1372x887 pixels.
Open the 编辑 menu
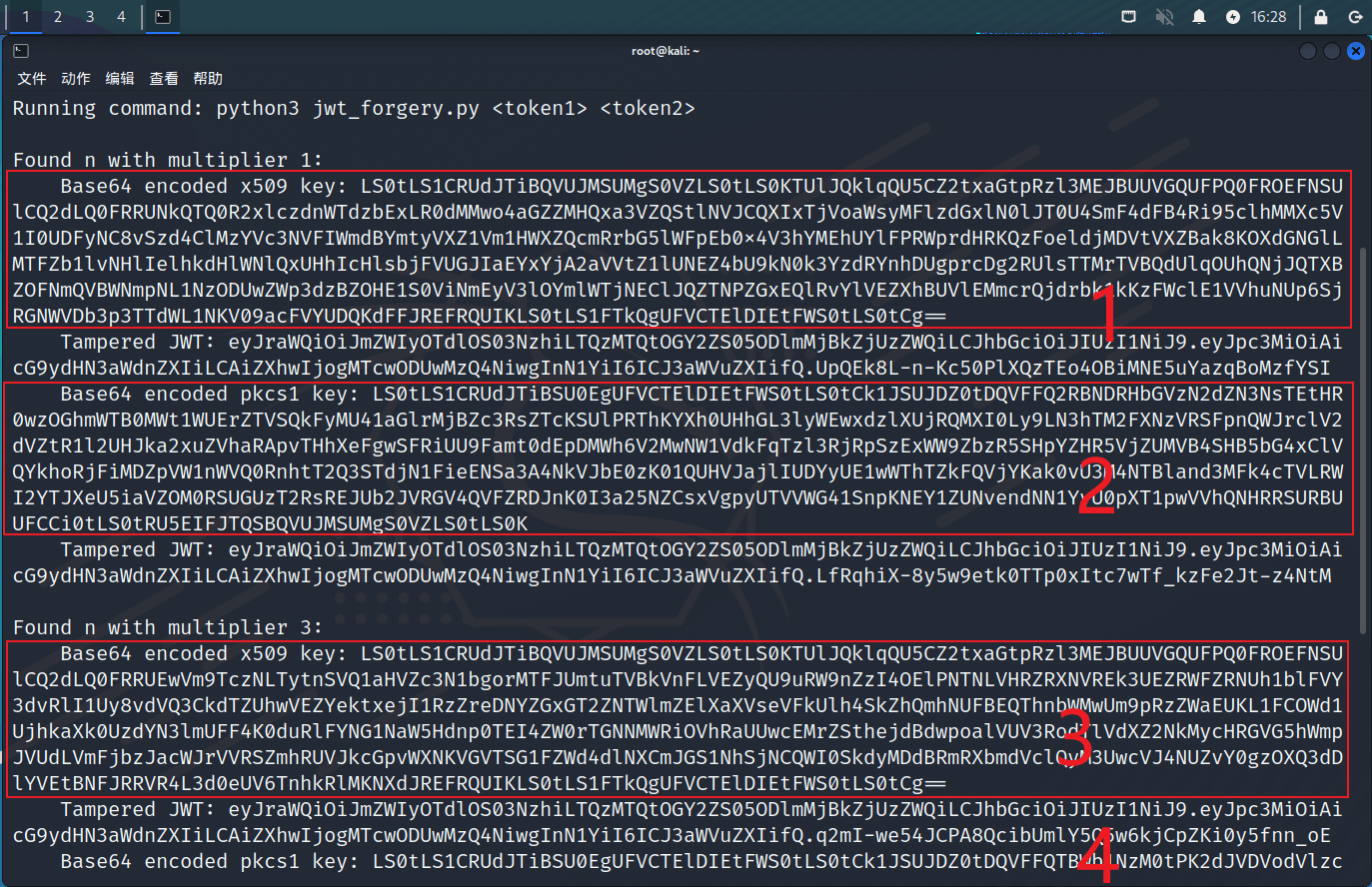tap(120, 79)
